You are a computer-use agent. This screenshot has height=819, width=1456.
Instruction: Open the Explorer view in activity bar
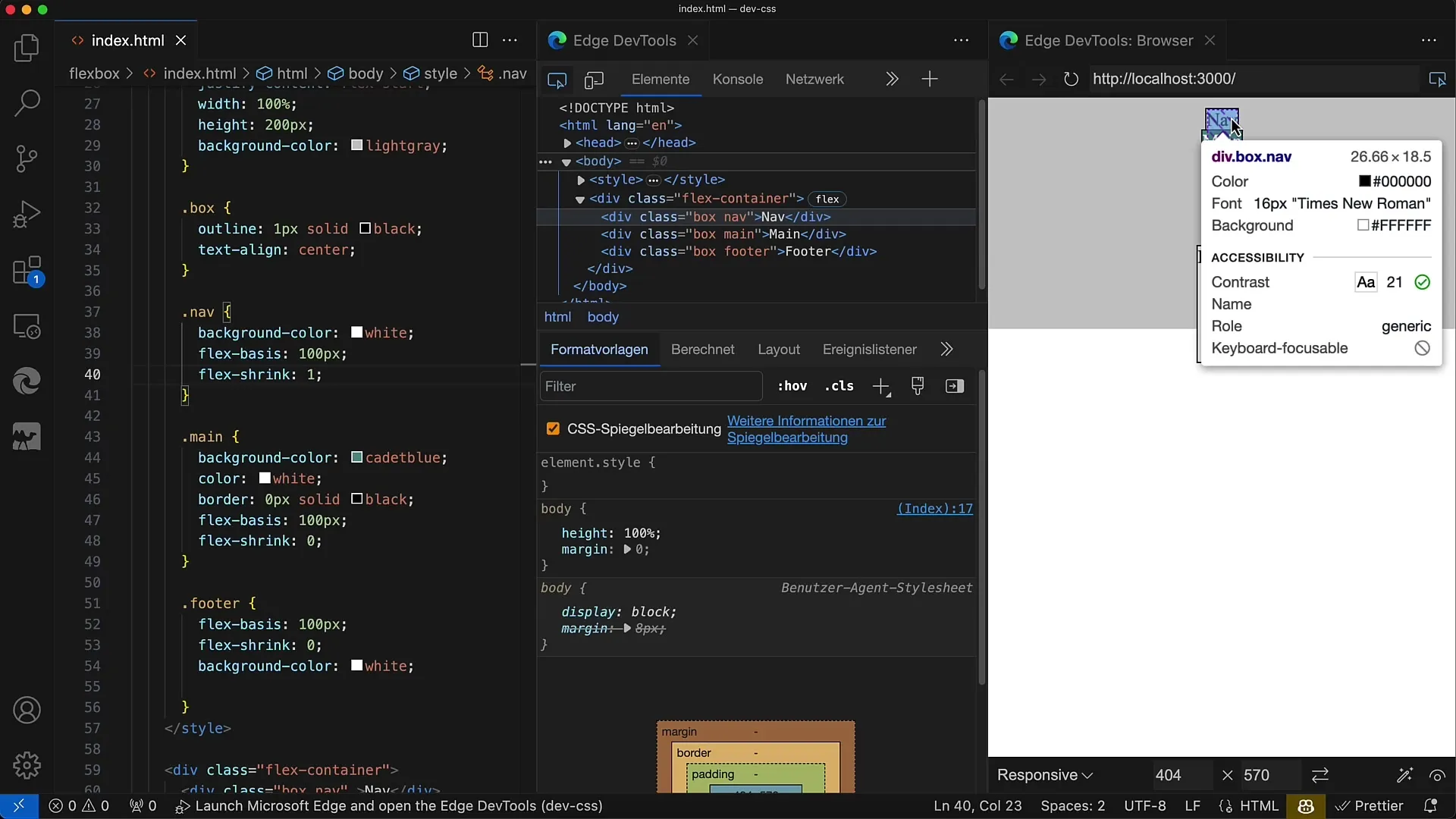tap(27, 49)
